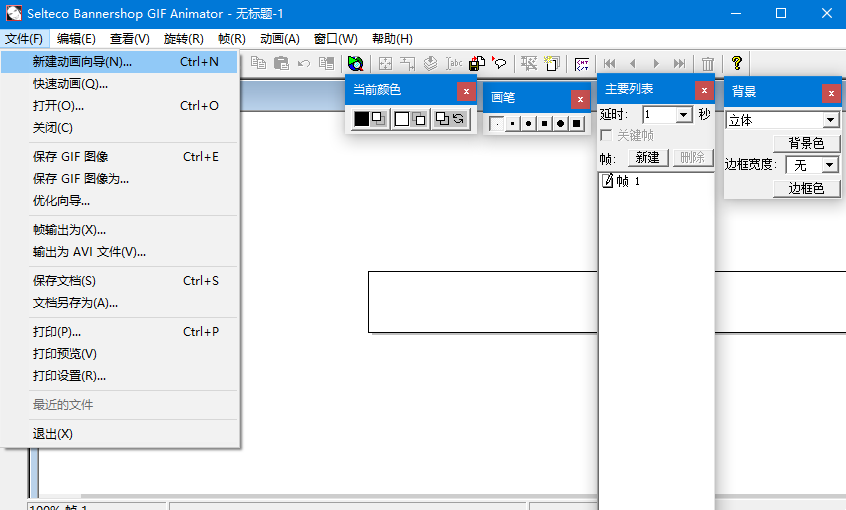Click the 背景色 button
Screen dimensions: 846x510
click(807, 143)
